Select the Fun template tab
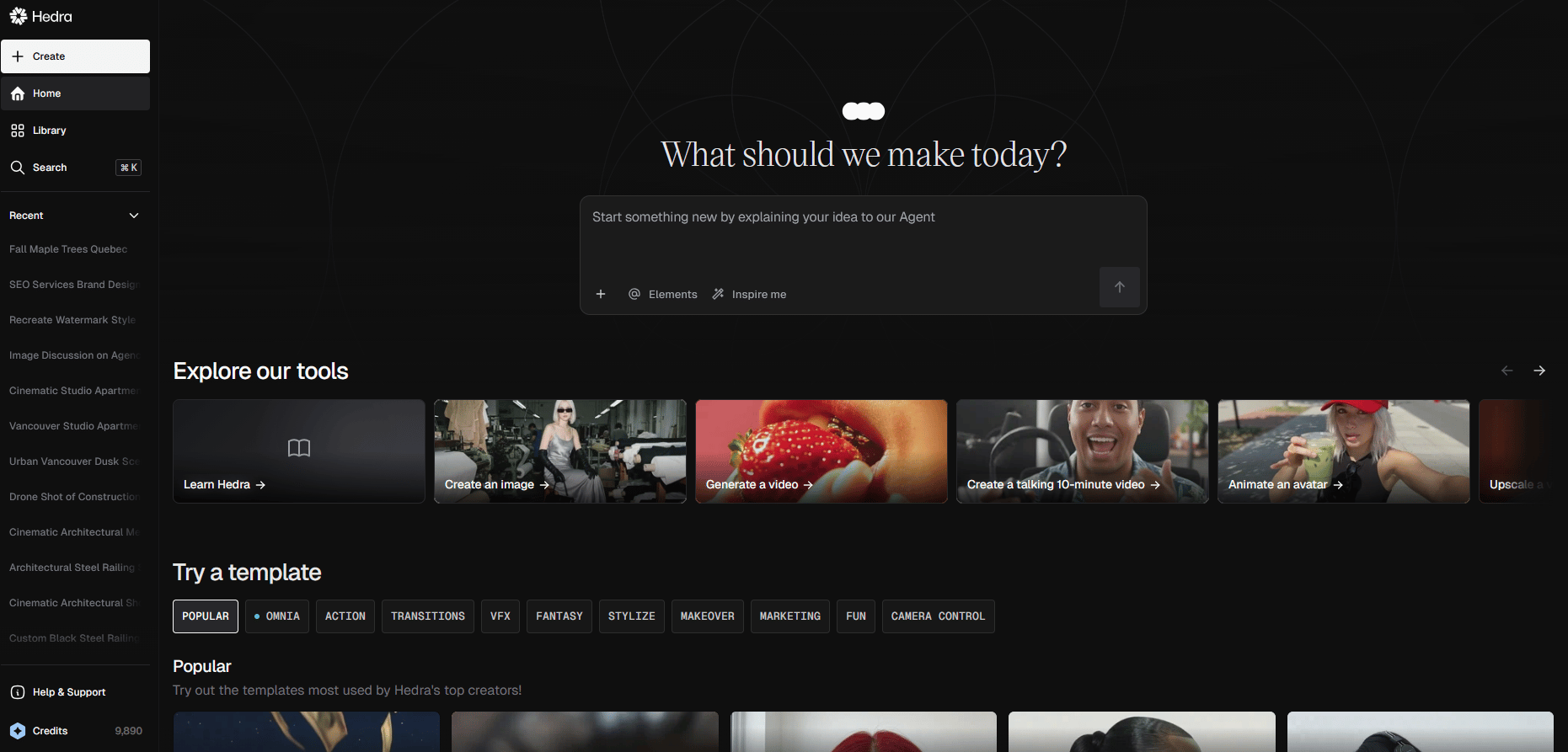The height and width of the screenshot is (752, 1568). (x=856, y=616)
